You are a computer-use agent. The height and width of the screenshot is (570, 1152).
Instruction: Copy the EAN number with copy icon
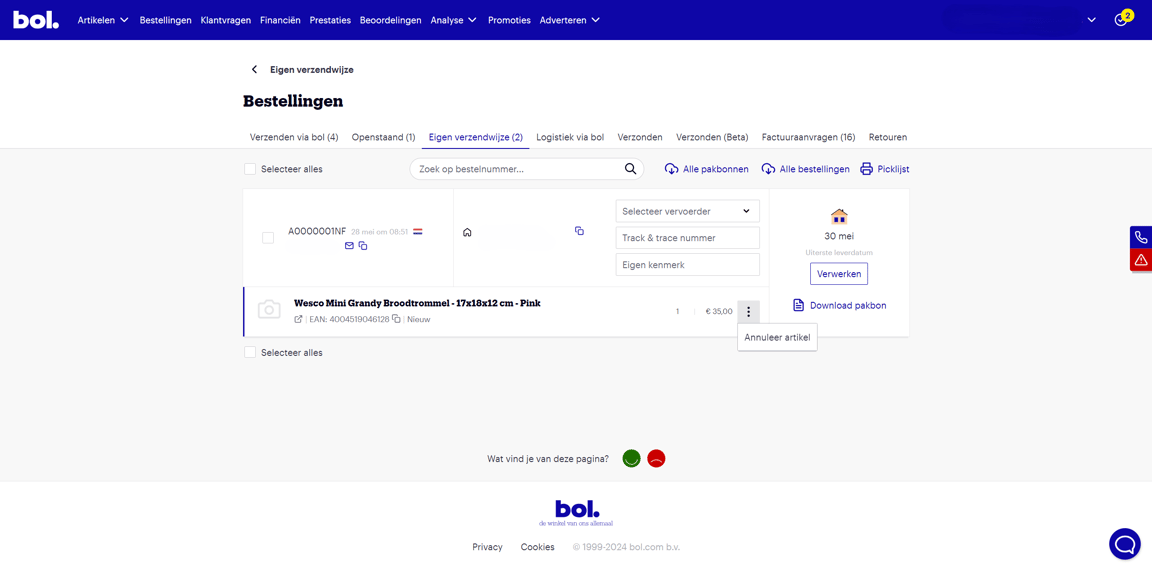396,319
